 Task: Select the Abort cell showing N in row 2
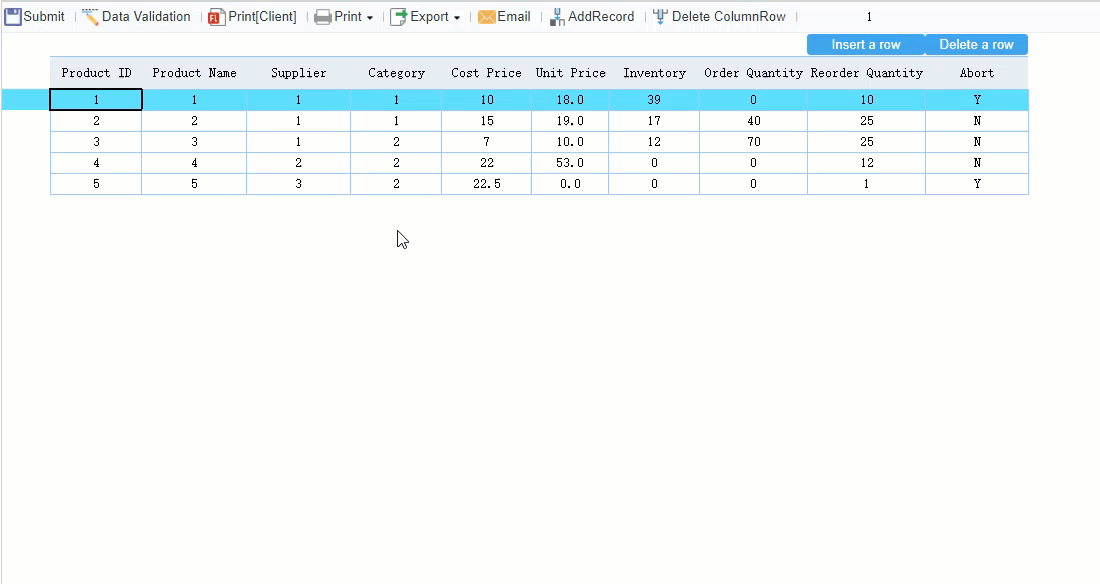(x=976, y=120)
